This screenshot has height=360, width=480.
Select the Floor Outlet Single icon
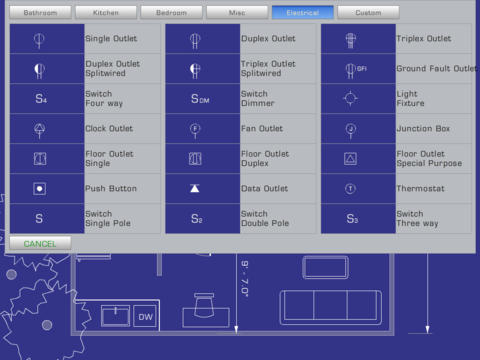(x=40, y=158)
